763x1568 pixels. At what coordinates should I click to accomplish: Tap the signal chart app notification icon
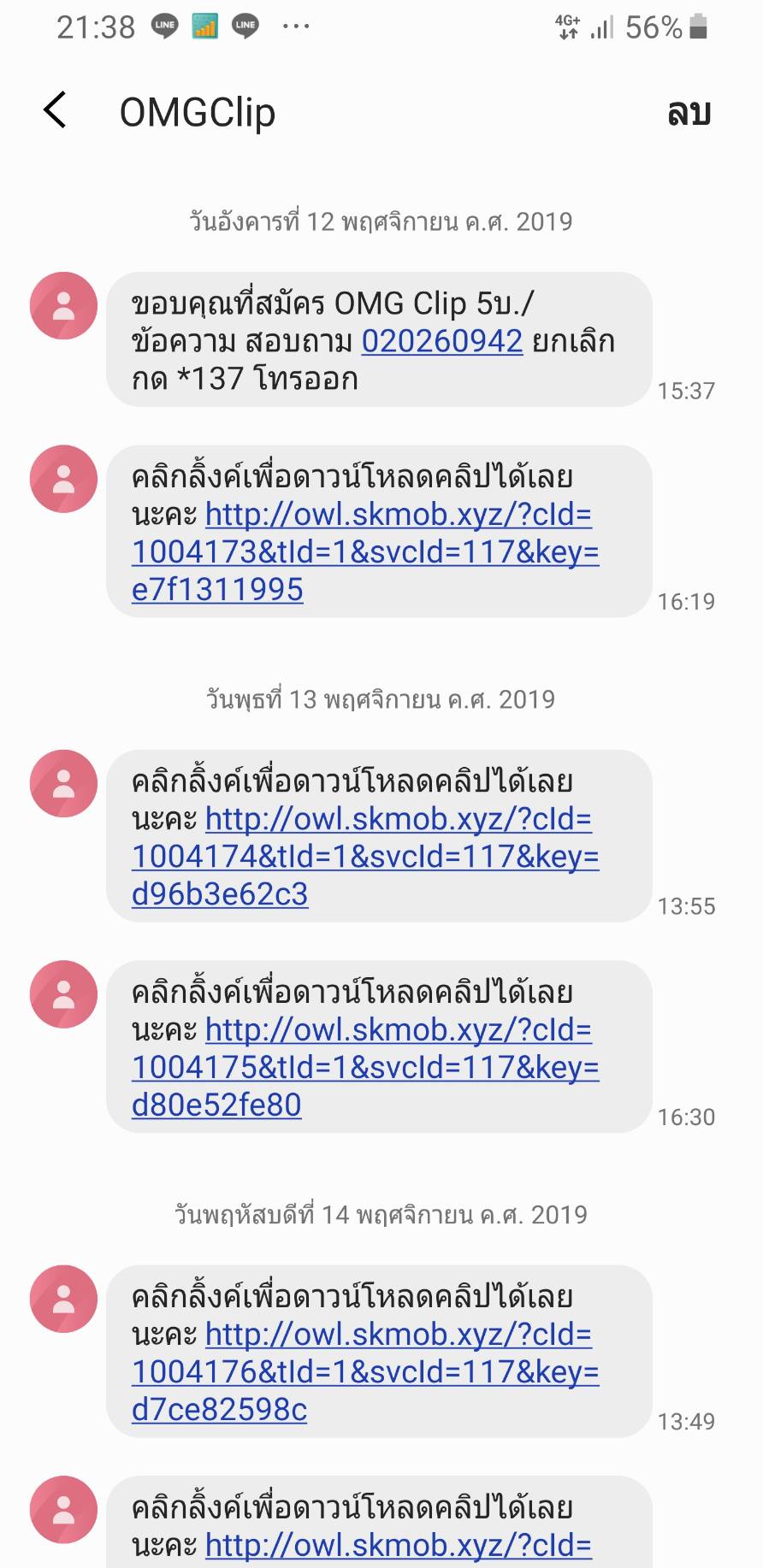click(204, 27)
